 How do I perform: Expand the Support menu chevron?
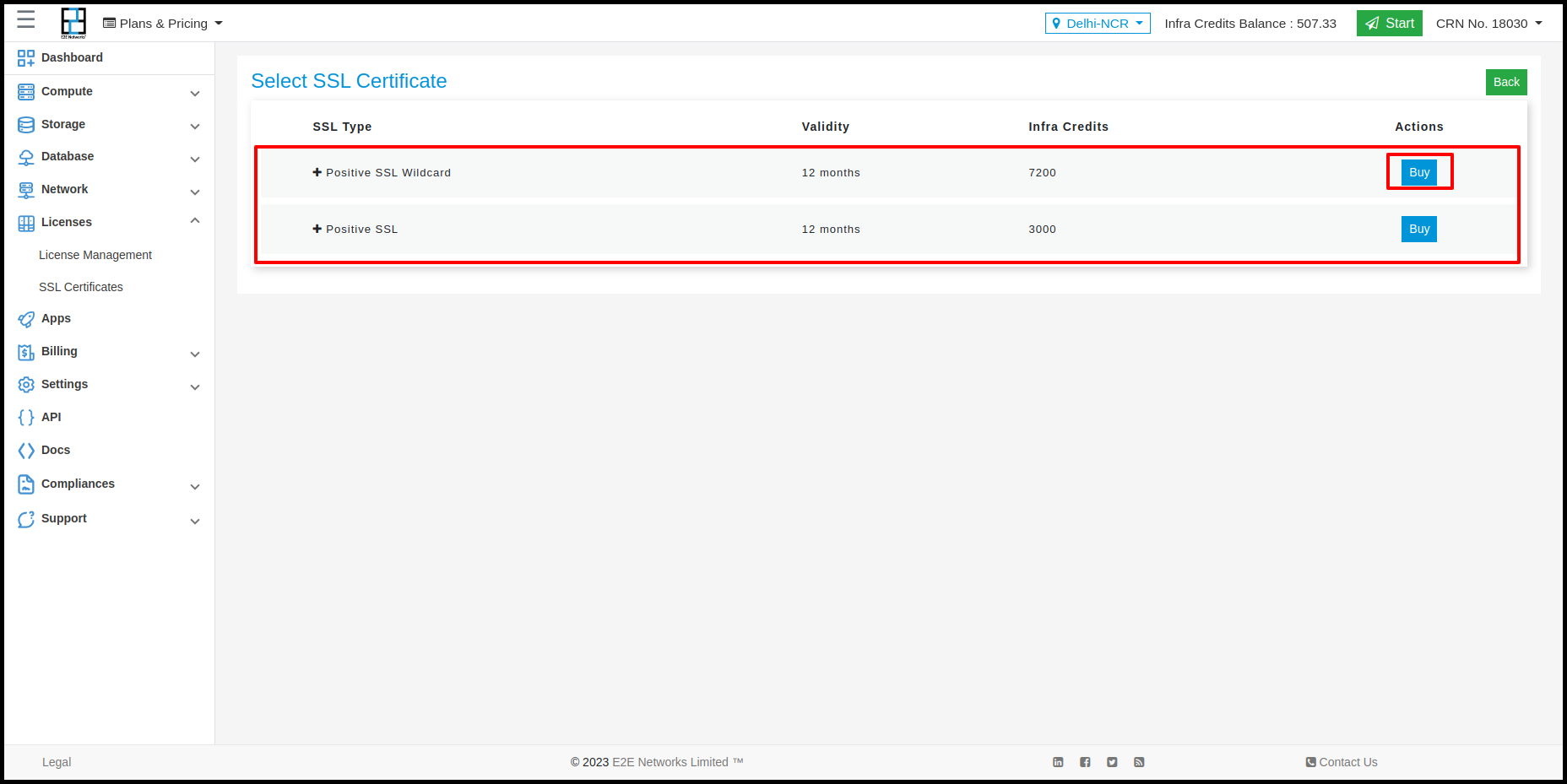195,522
